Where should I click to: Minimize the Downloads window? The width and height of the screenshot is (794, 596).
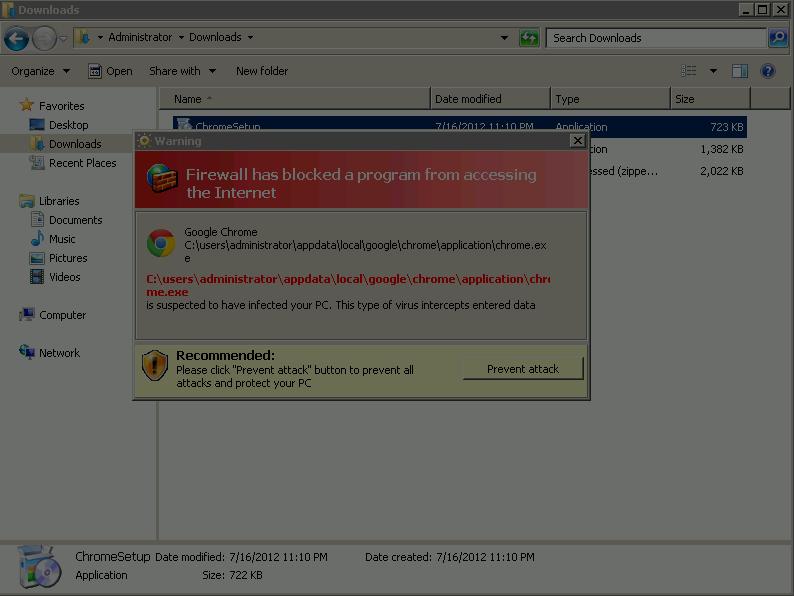tap(745, 9)
